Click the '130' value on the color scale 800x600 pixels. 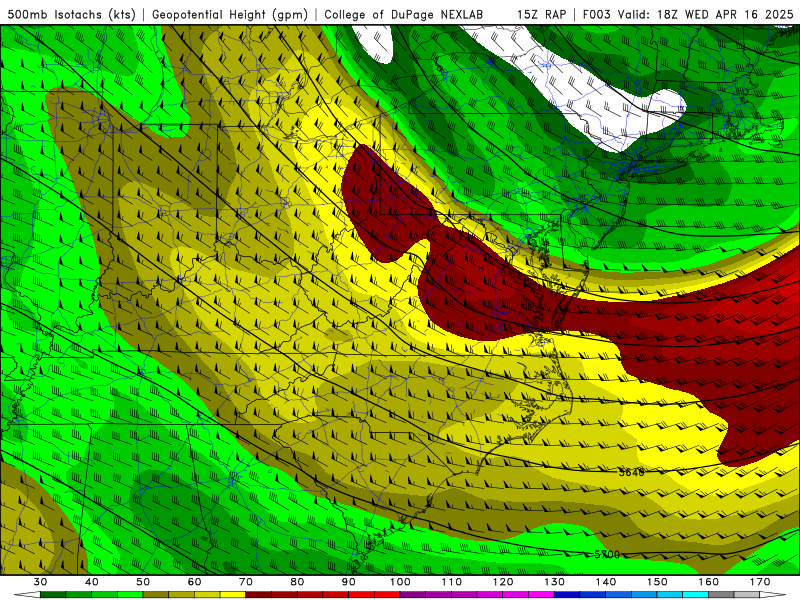(x=554, y=582)
